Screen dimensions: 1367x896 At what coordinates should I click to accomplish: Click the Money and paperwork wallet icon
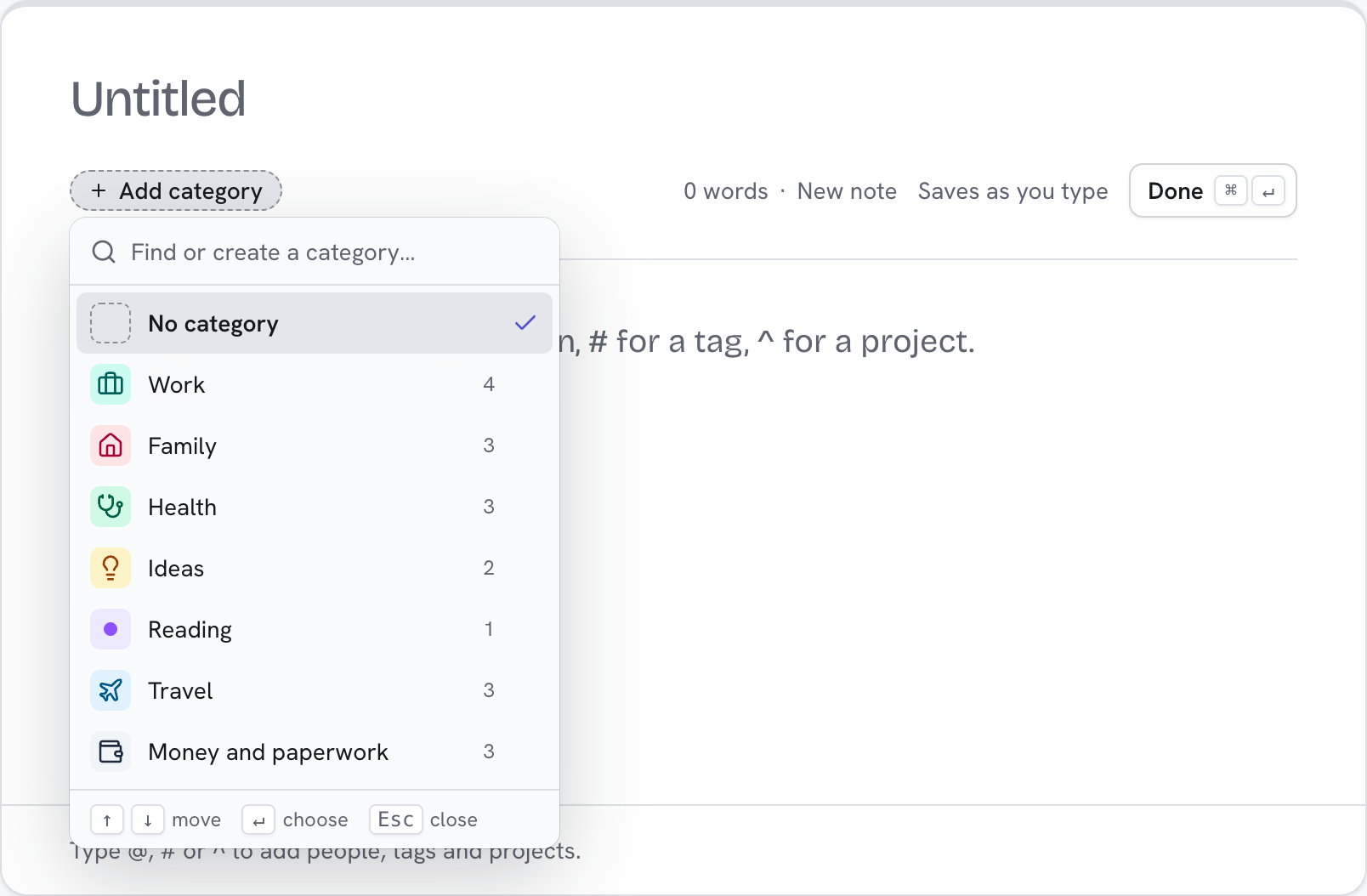111,751
